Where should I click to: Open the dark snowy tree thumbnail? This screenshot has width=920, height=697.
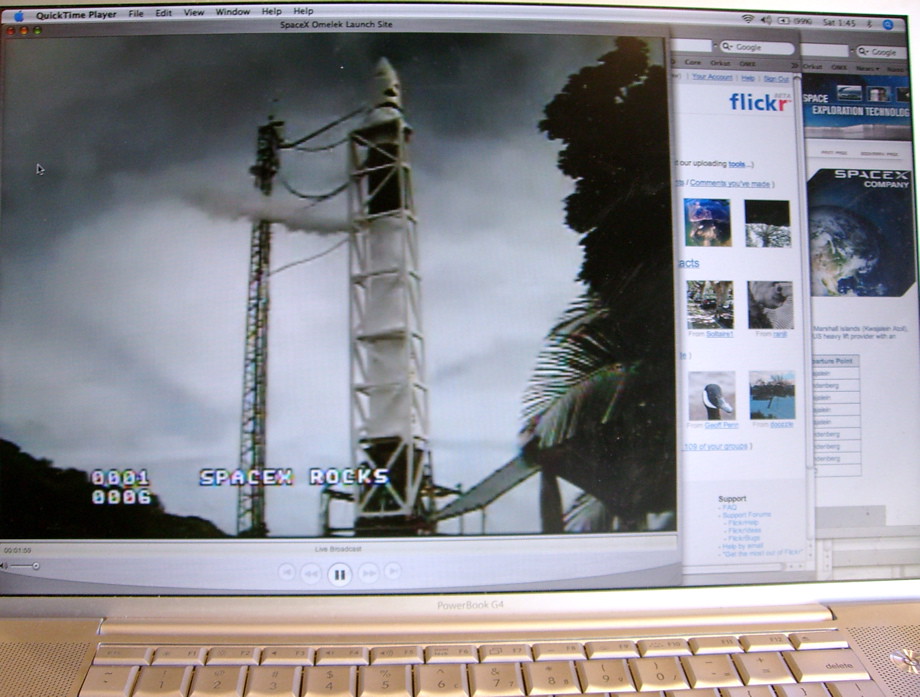tap(767, 223)
